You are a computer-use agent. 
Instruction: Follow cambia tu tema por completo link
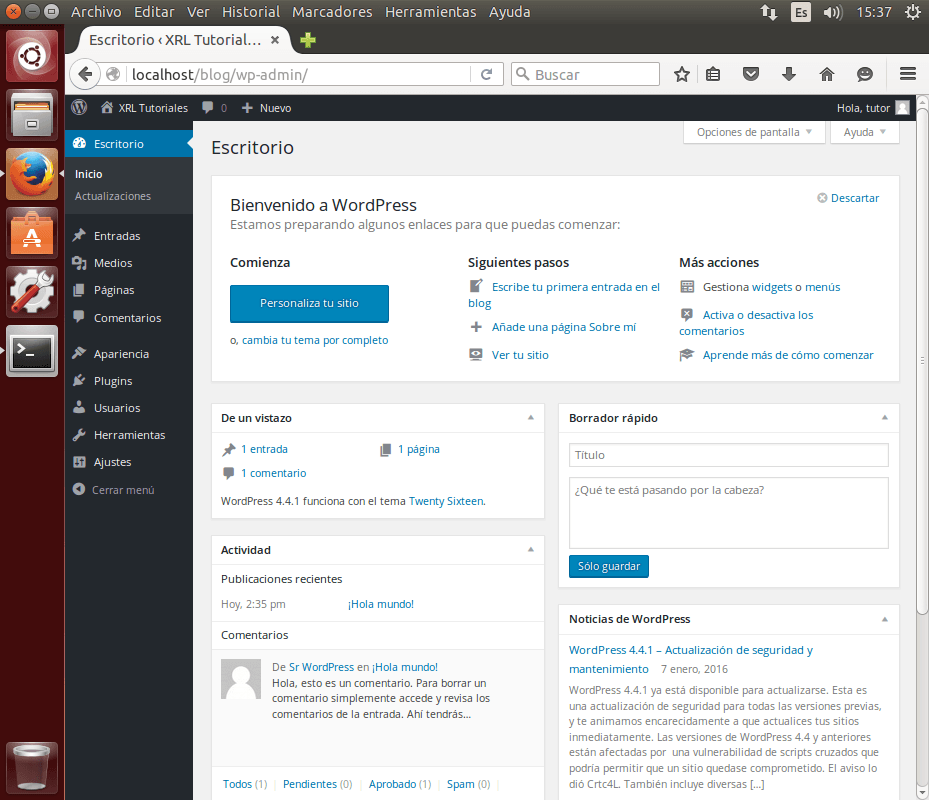315,340
